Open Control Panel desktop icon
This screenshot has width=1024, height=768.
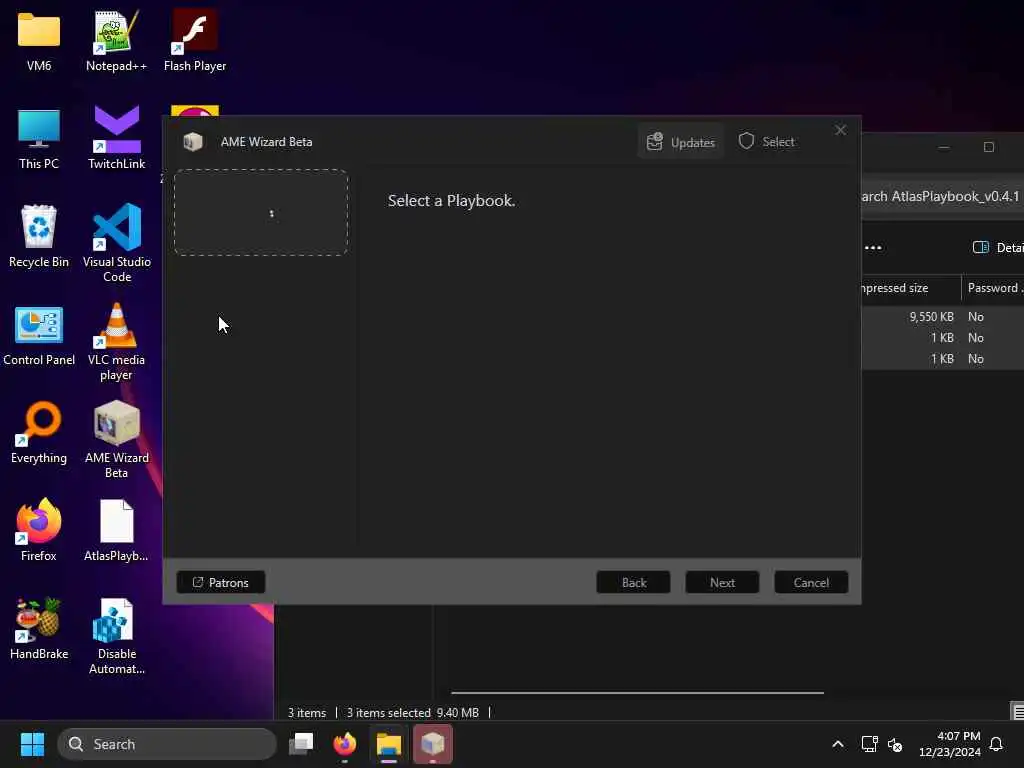[x=39, y=336]
